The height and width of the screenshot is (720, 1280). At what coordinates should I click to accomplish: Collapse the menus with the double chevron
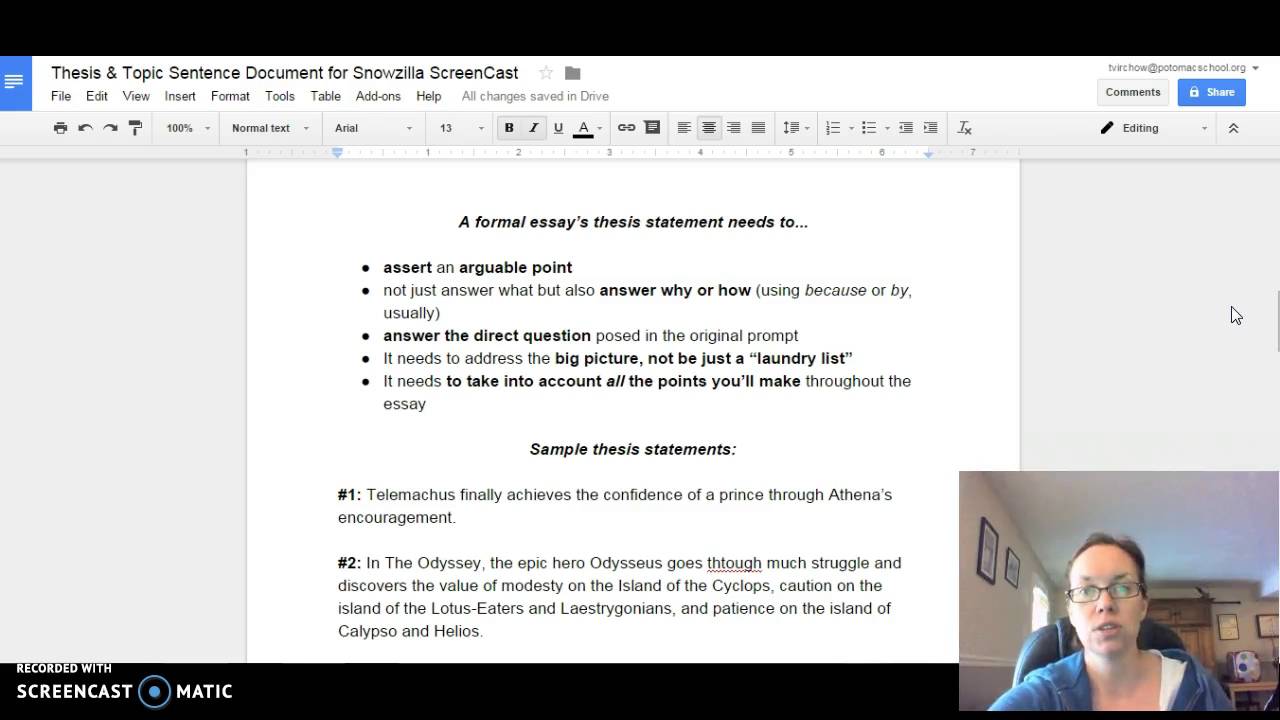pyautogui.click(x=1233, y=128)
